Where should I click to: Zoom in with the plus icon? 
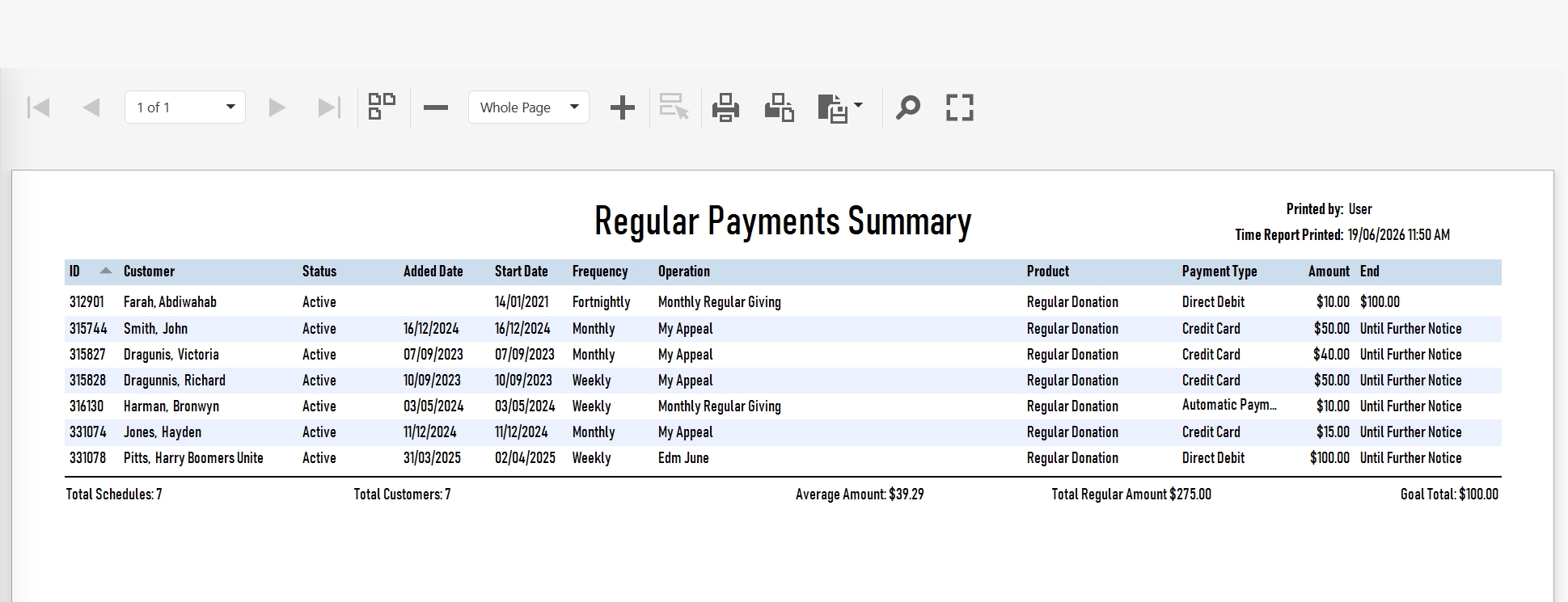(622, 107)
